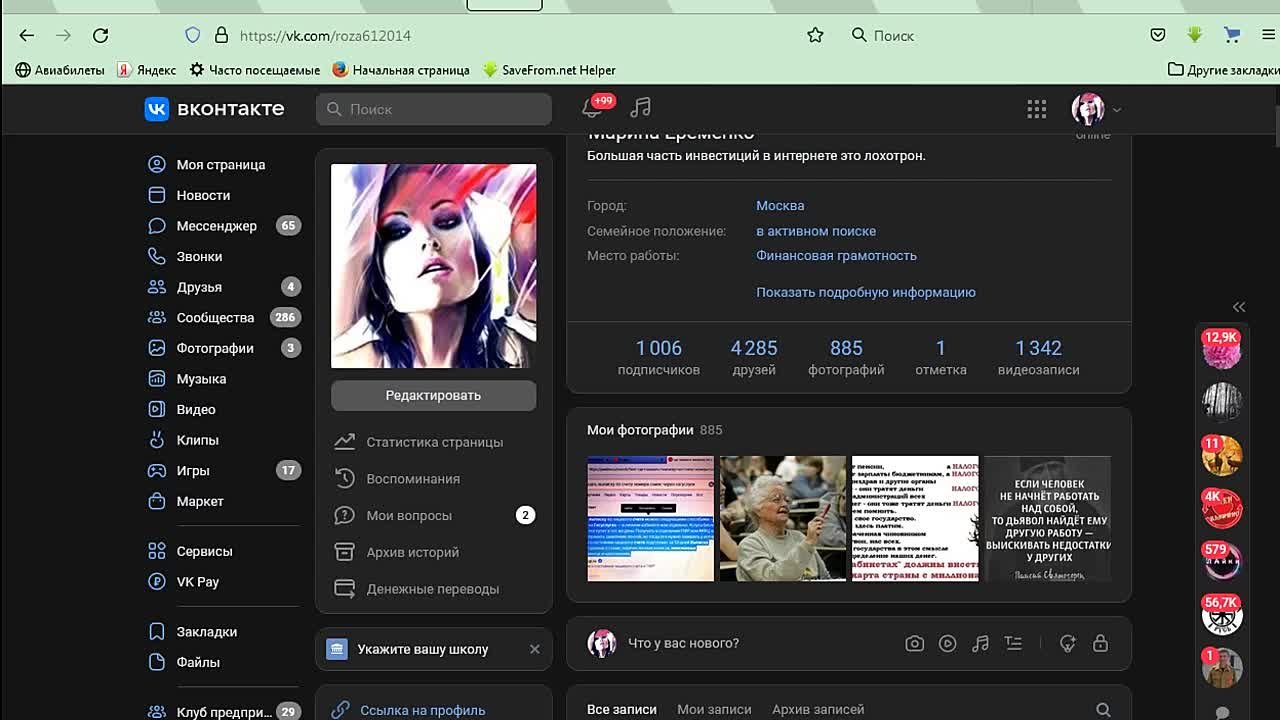The image size is (1280, 720).
Task: Open Моя страница in sidebar
Action: pos(221,164)
